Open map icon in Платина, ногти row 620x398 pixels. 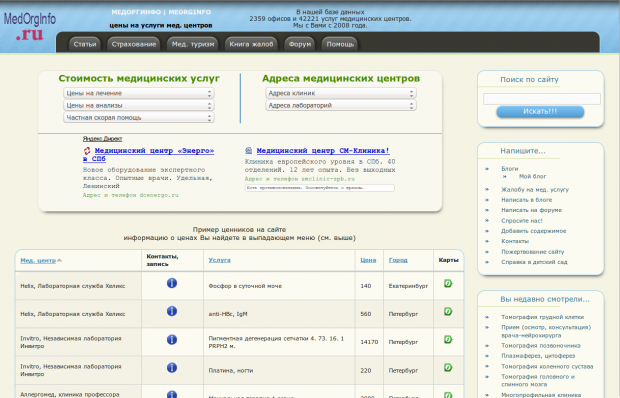(448, 368)
